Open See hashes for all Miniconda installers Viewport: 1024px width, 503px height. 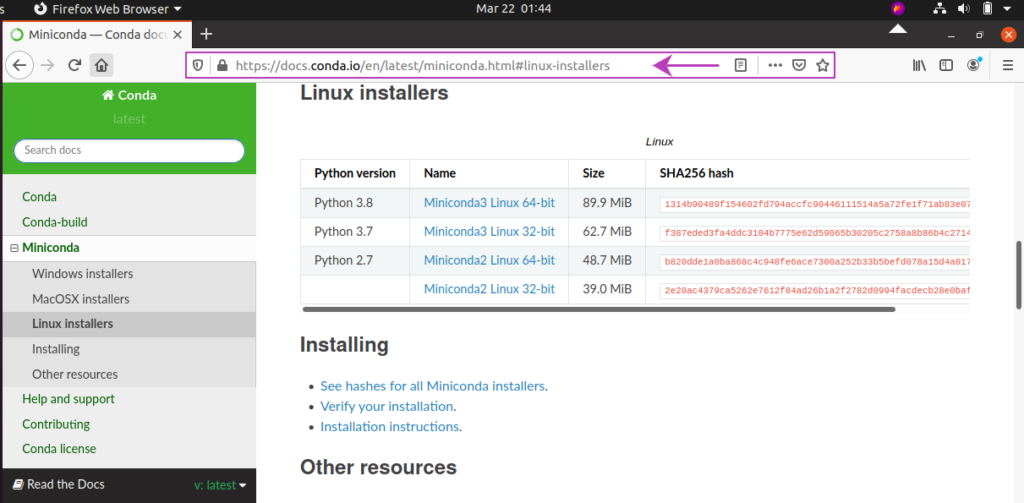[x=432, y=386]
